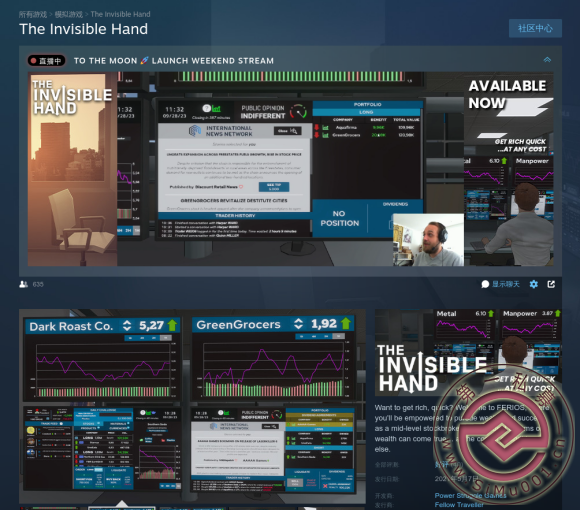Click the page title The Invisible Hand
This screenshot has width=580, height=510.
pyautogui.click(x=84, y=29)
